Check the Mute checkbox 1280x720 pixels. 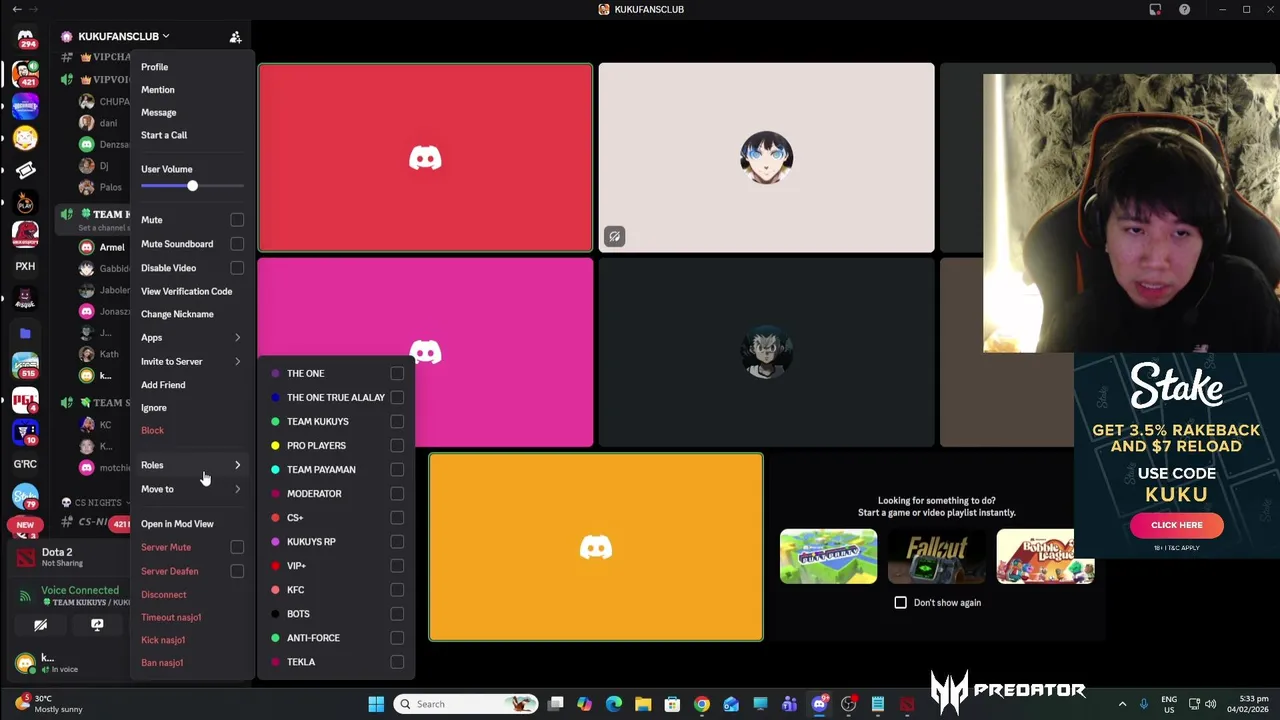[237, 220]
